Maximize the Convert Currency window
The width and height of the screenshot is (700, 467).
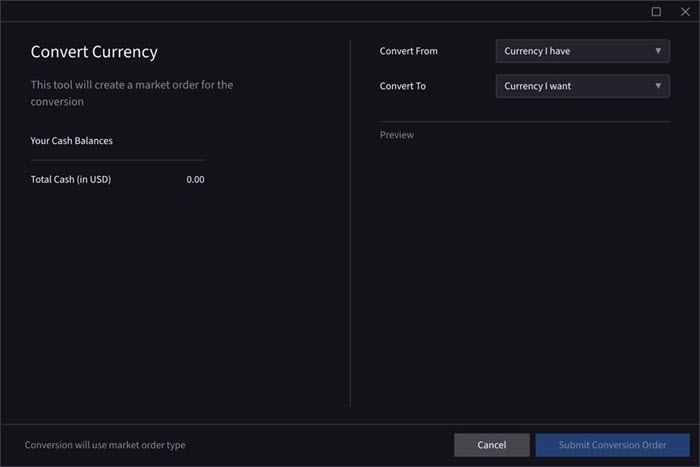[x=656, y=12]
